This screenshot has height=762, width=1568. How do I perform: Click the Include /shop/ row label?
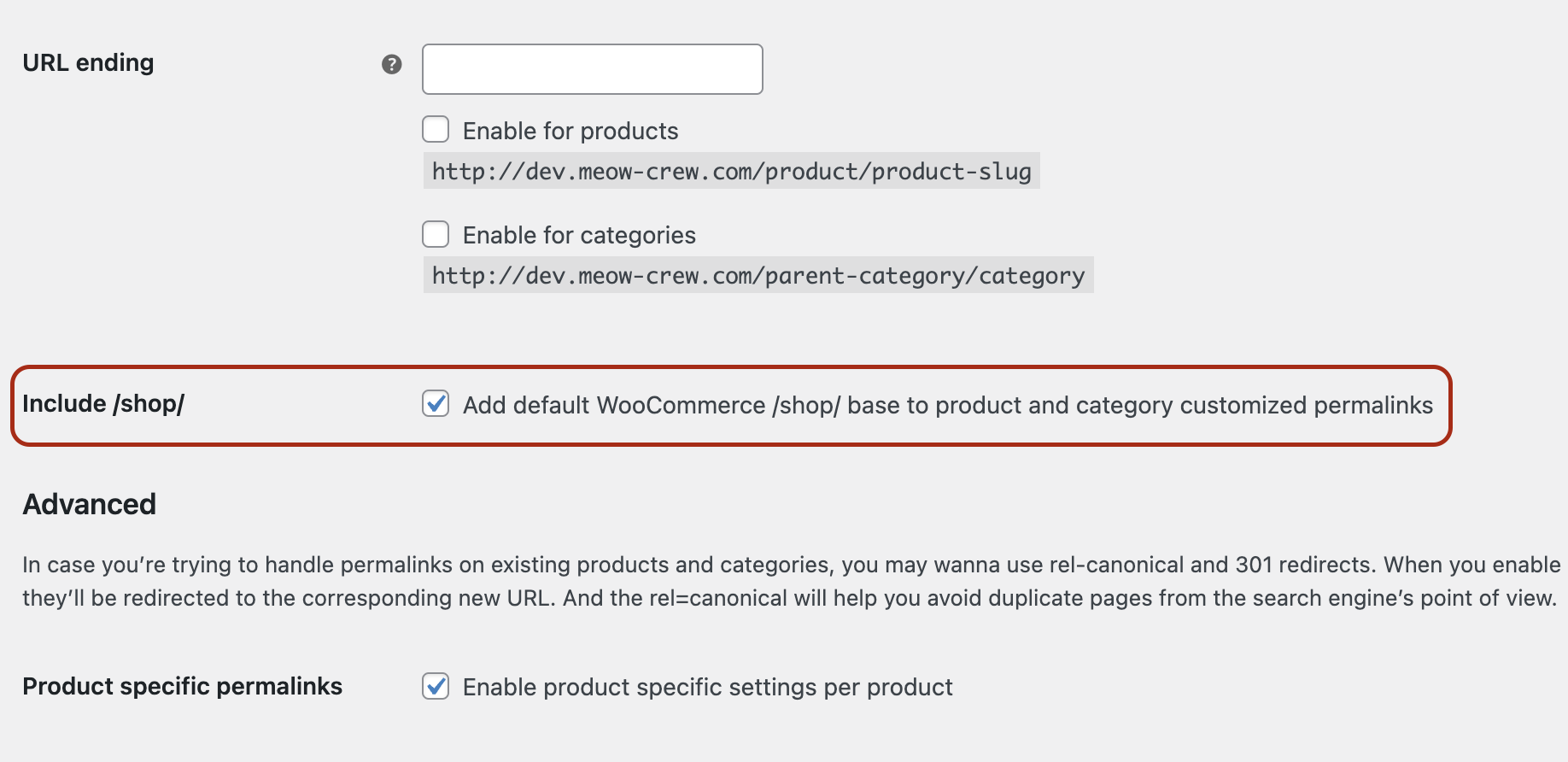[x=102, y=403]
